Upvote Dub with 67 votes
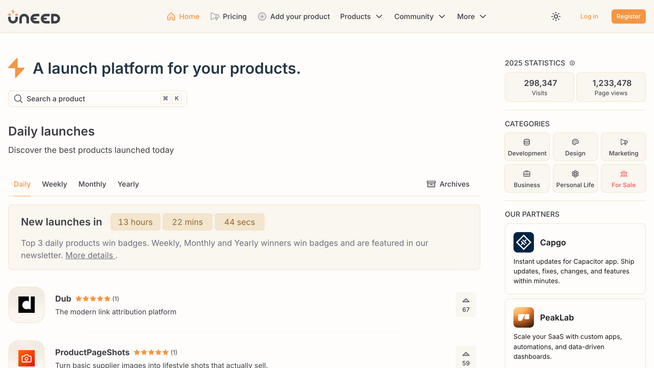Screen dimensions: 654x368 [x=466, y=305]
